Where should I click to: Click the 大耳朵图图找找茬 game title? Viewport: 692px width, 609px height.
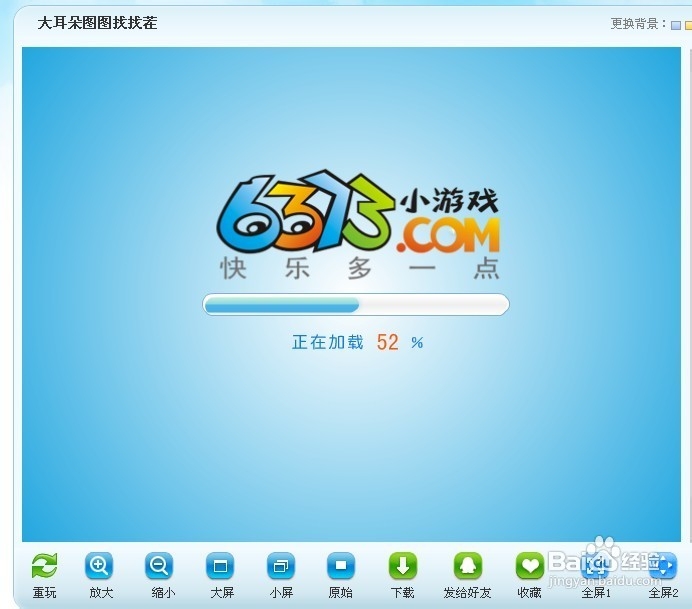click(97, 23)
